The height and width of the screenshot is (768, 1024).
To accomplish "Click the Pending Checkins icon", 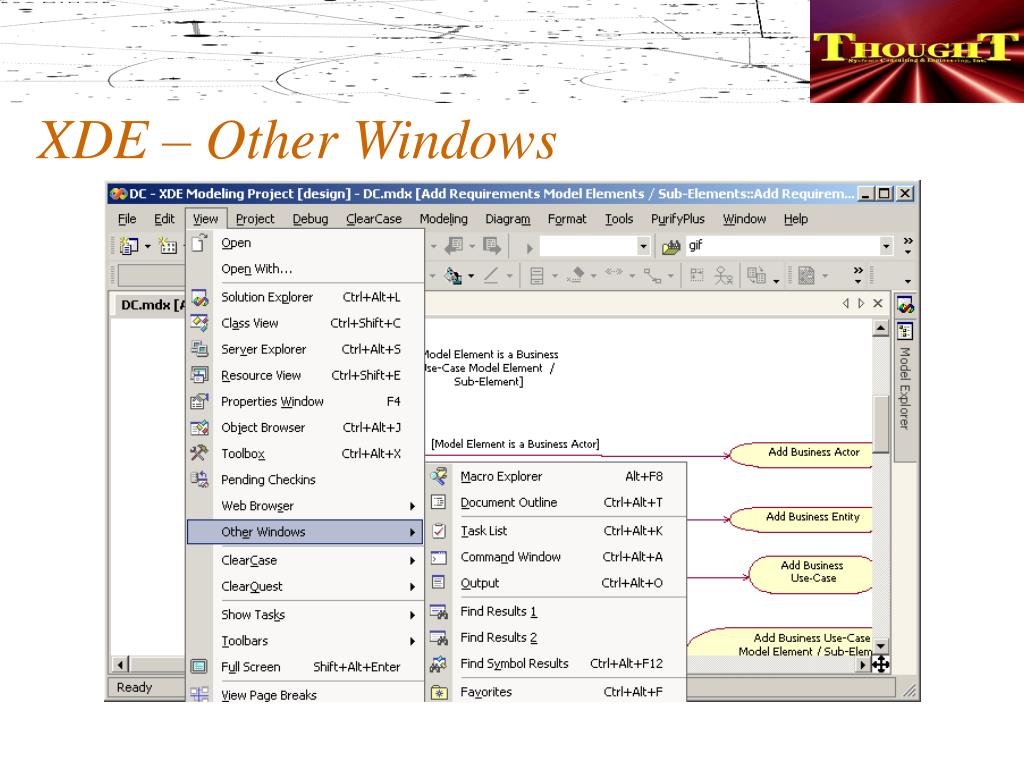I will (199, 479).
